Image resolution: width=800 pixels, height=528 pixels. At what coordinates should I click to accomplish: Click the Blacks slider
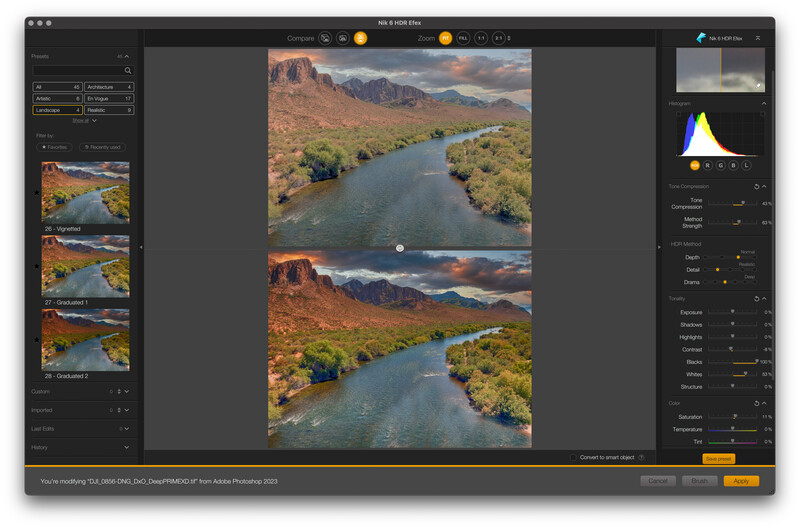[x=732, y=362]
